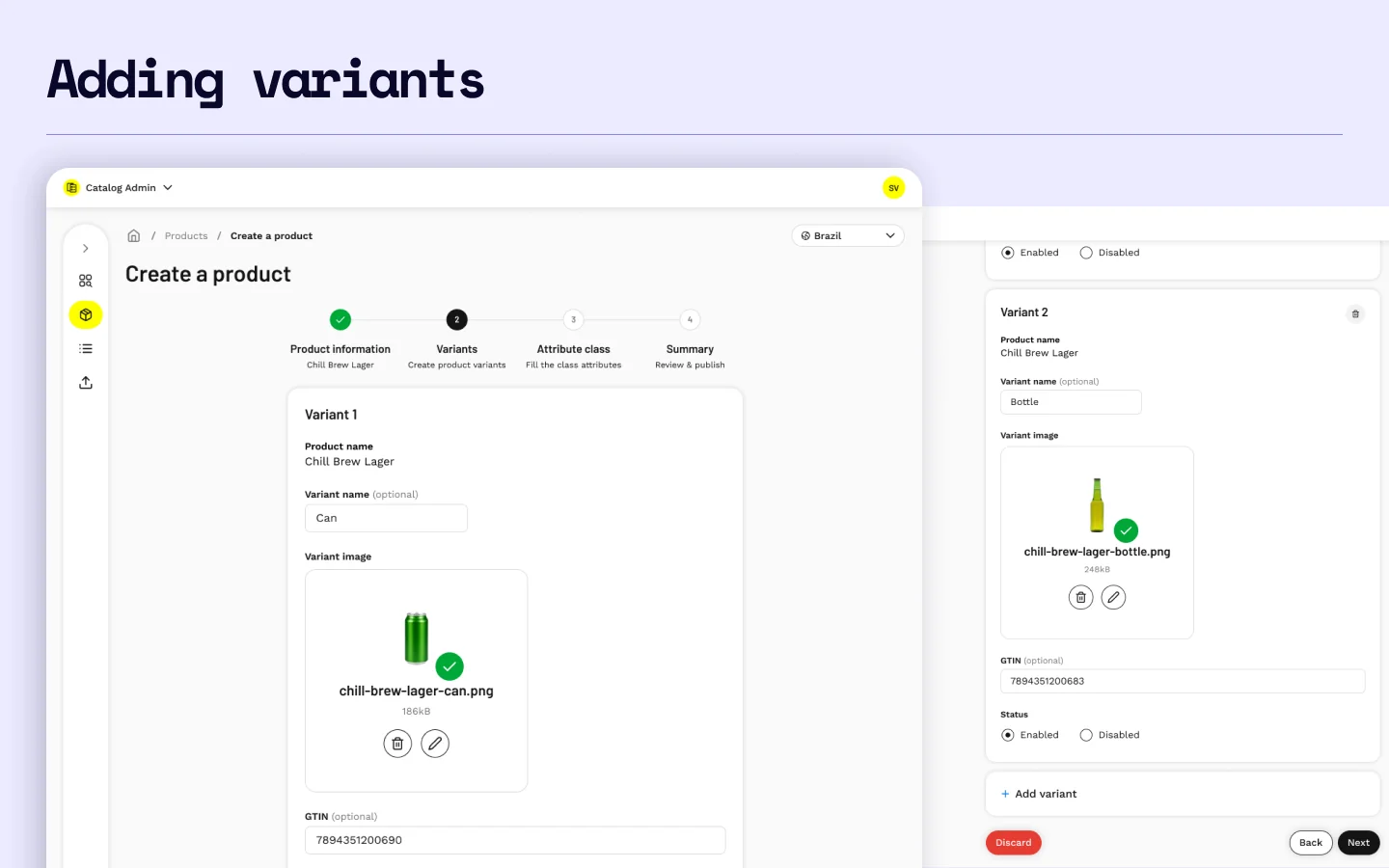The image size is (1389, 868).
Task: Open the Brazil country selector
Action: point(848,236)
